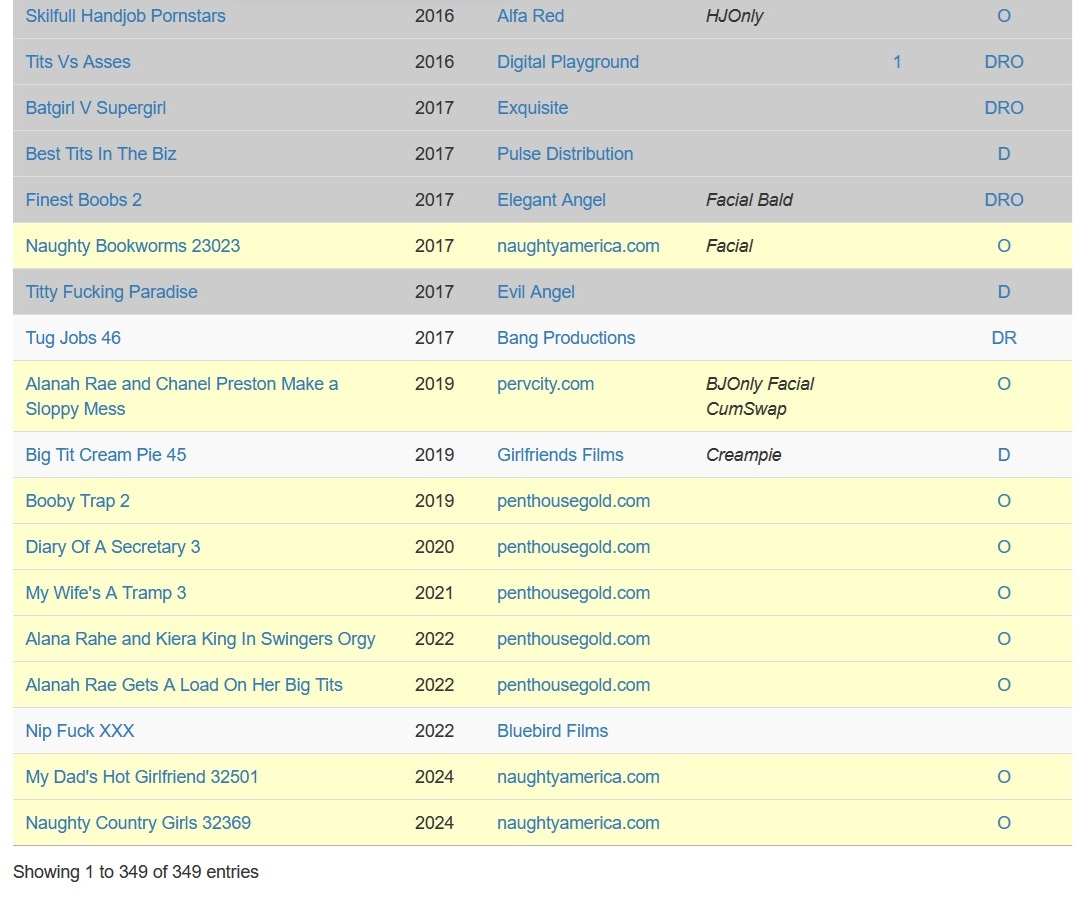1080x901 pixels.
Task: Open the Bang Productions link
Action: (566, 338)
